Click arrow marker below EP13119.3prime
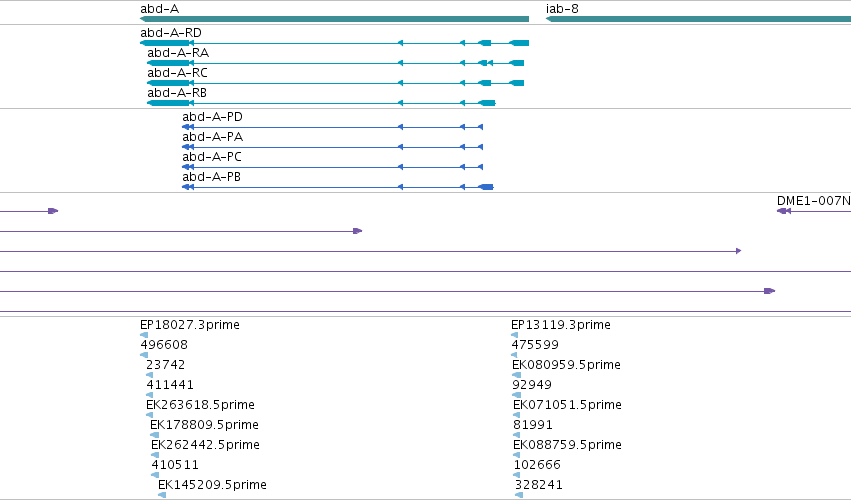 pyautogui.click(x=514, y=335)
